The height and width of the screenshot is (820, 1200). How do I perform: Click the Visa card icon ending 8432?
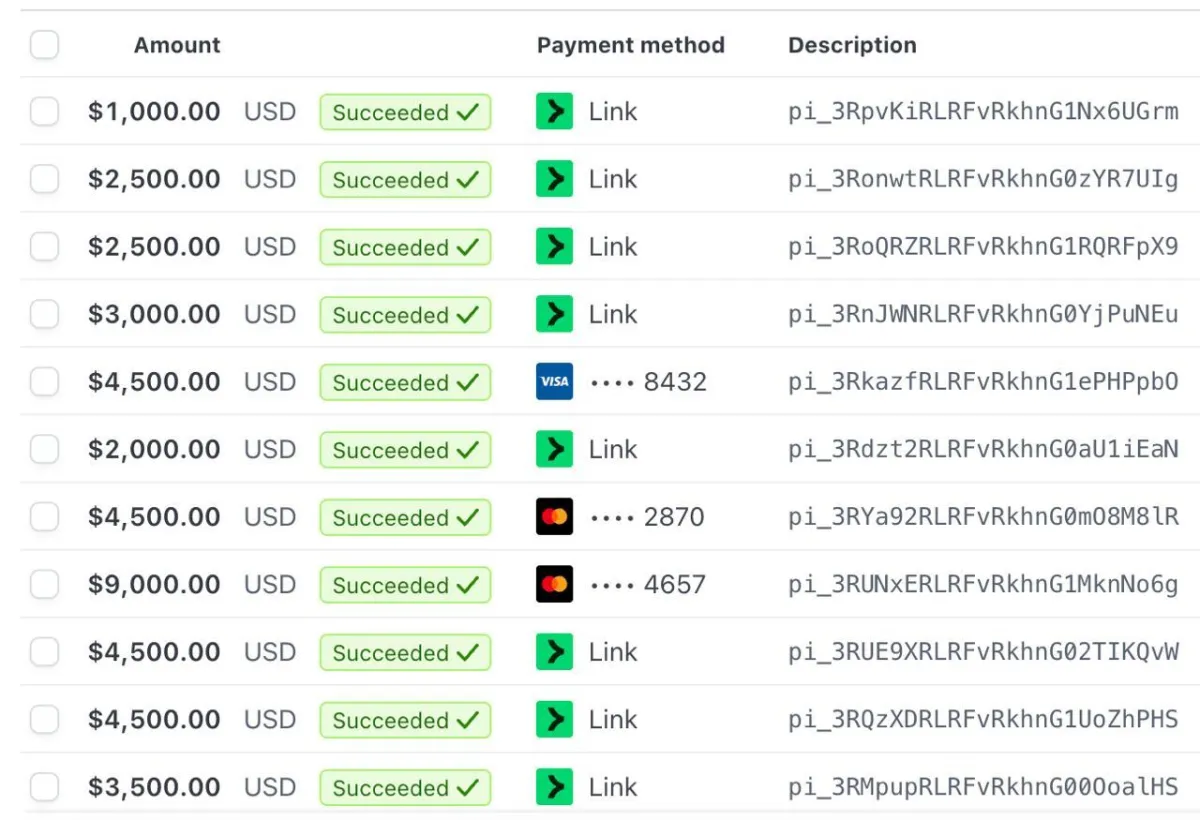coord(554,382)
